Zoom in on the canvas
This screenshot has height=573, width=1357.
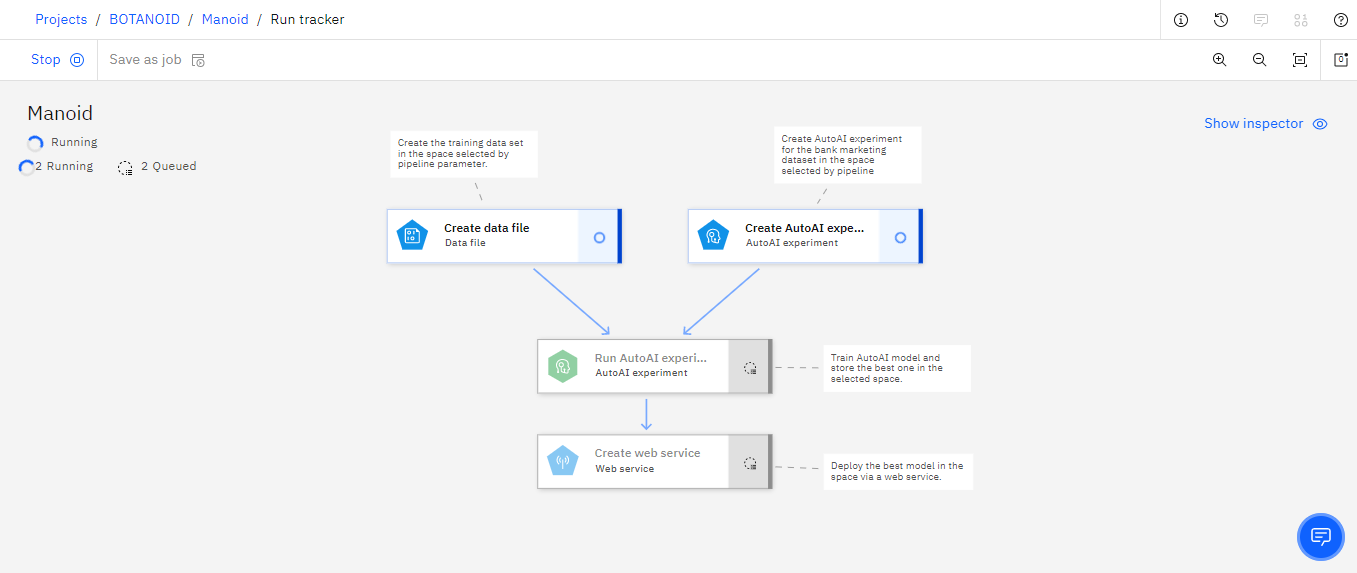click(1219, 60)
